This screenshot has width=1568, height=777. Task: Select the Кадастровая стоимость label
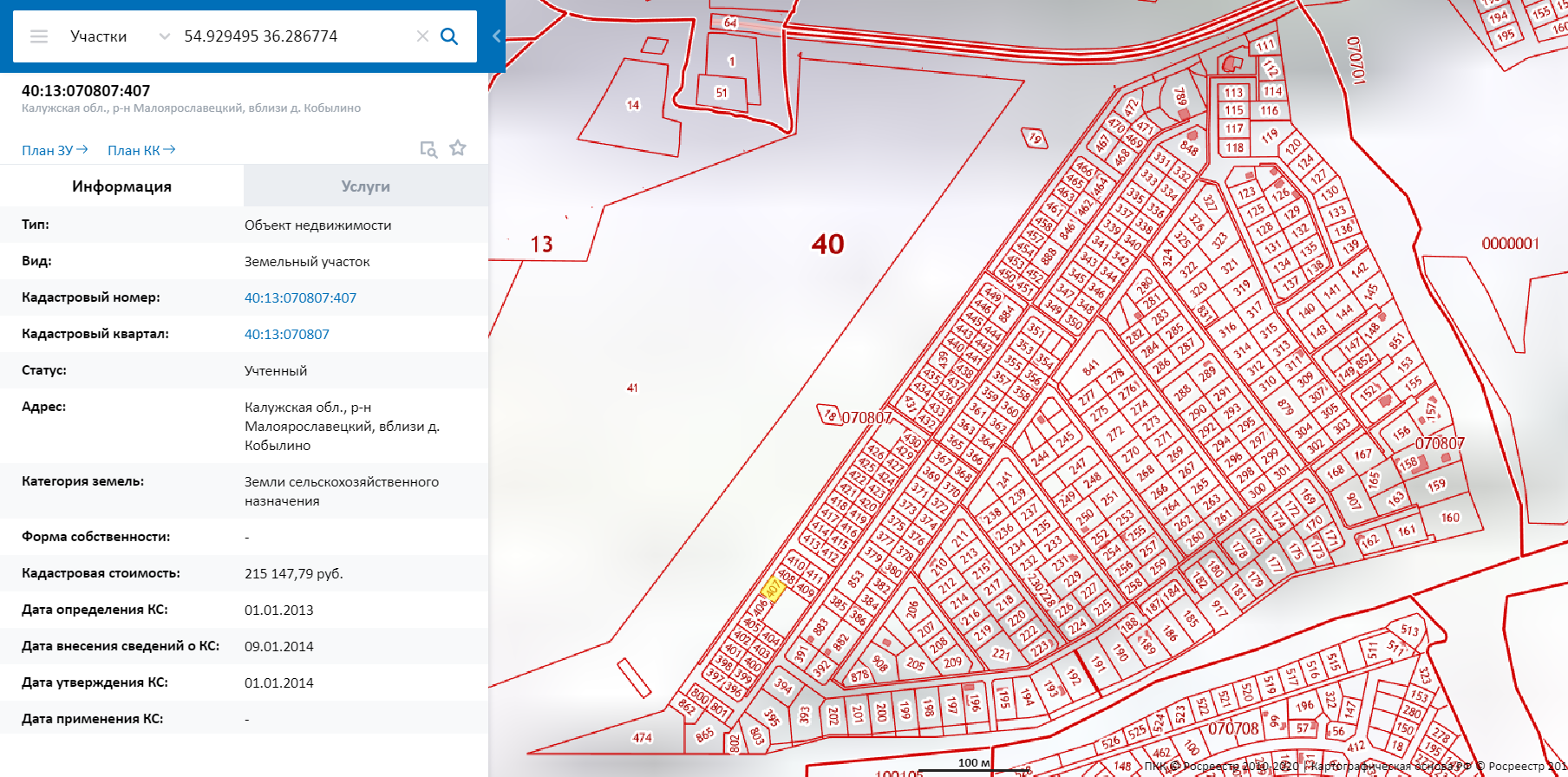tap(101, 572)
